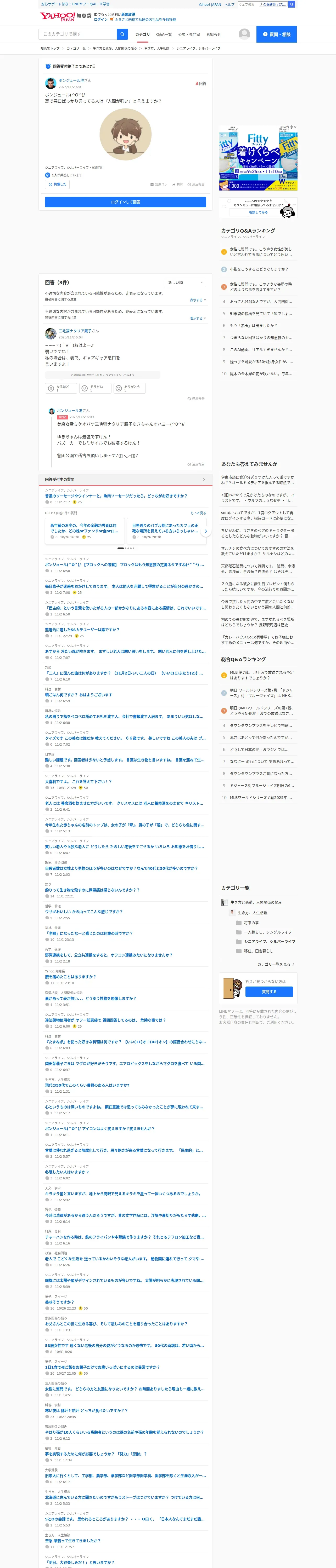Report violation on 三毛猫ナタリア鷹子's answer
Viewport: 336px width, 1568px height.
tap(196, 399)
